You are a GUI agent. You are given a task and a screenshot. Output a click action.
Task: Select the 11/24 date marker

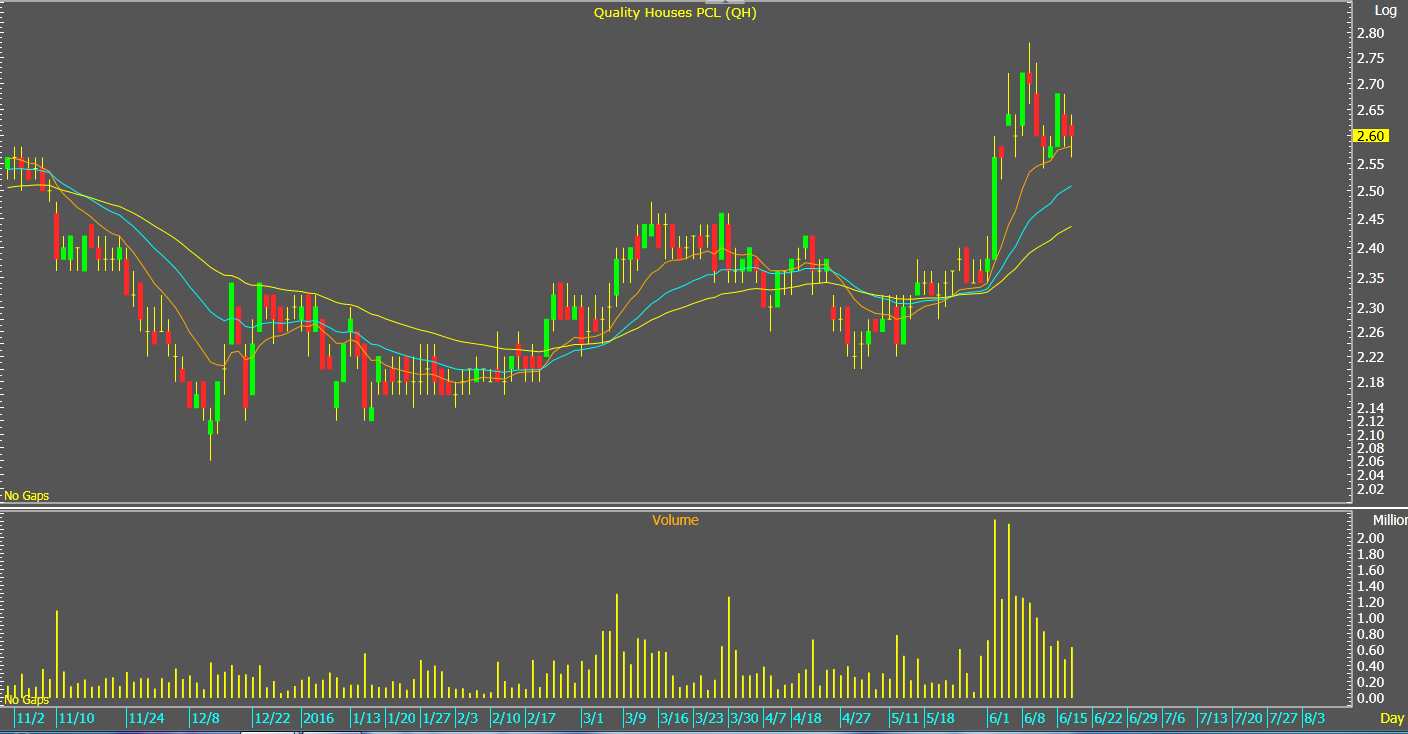pos(147,718)
